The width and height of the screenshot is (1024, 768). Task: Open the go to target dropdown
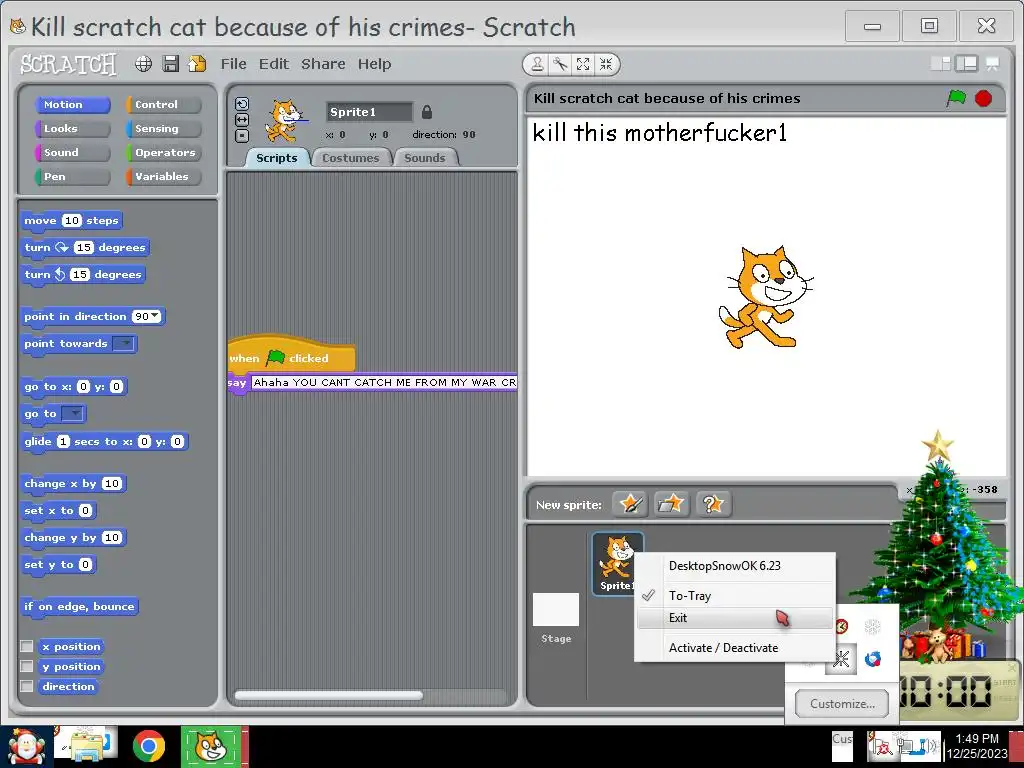(72, 413)
